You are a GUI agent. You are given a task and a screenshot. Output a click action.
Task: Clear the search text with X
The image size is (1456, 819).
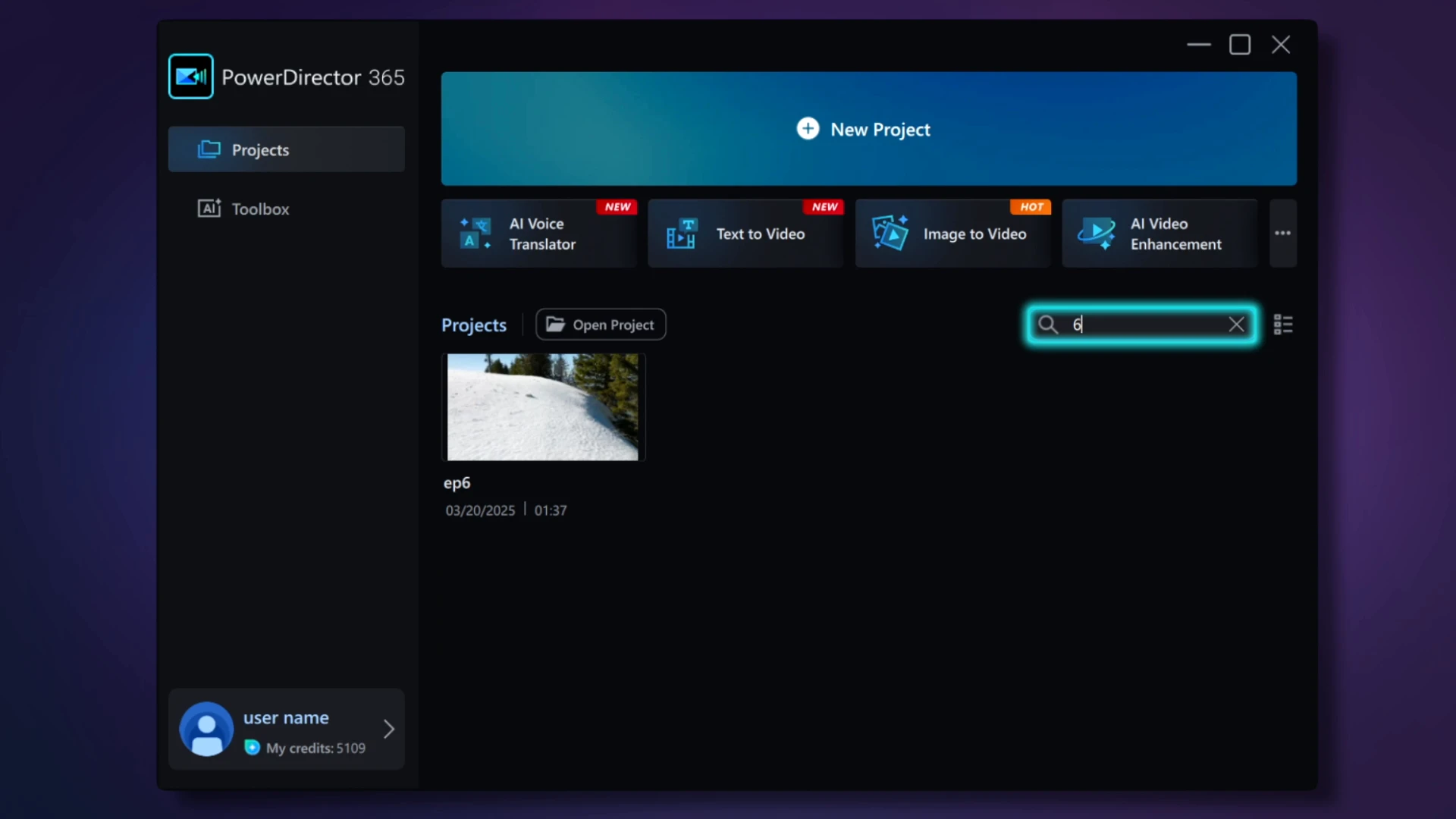(1237, 325)
